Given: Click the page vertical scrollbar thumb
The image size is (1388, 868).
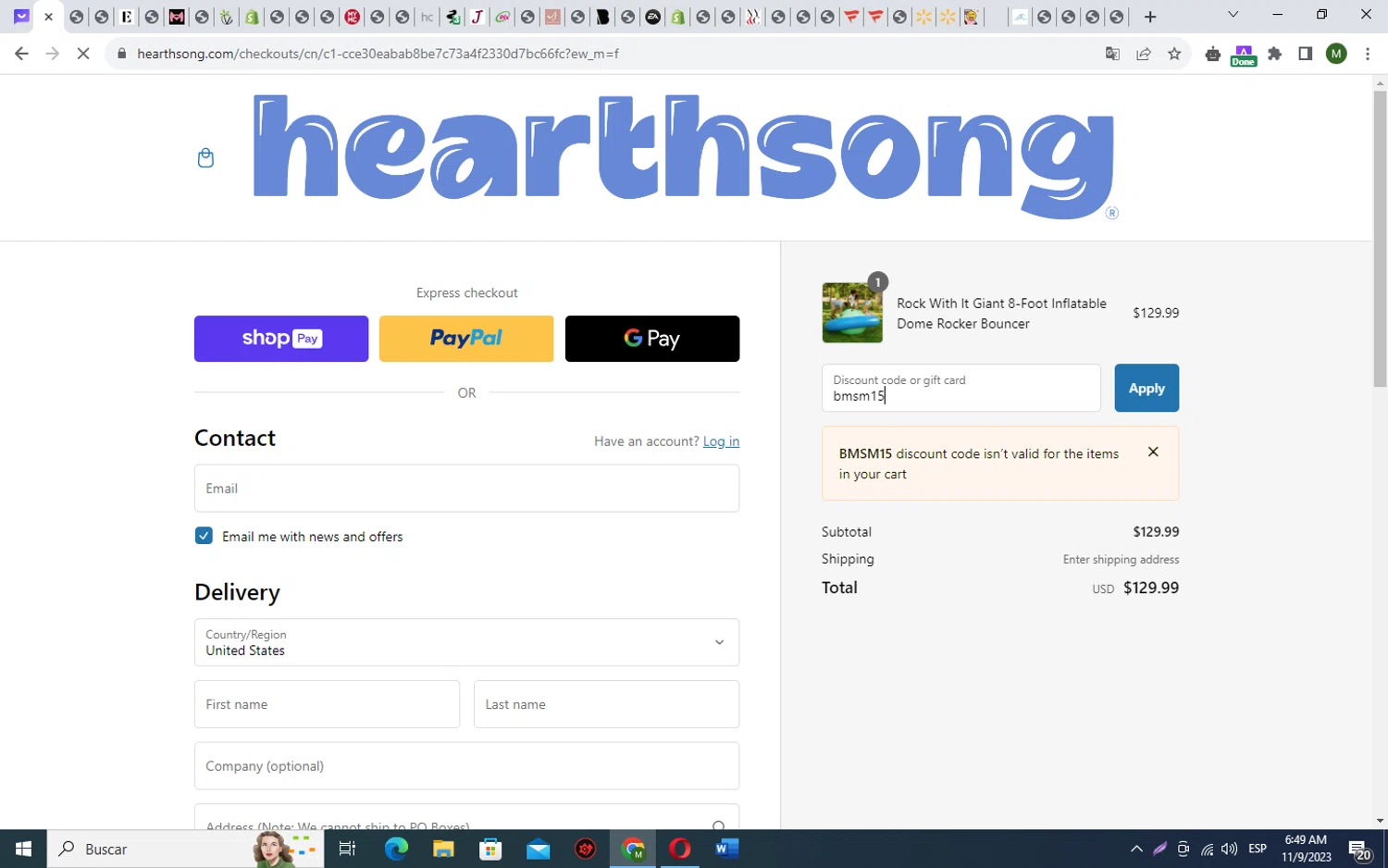Looking at the screenshot, I should tap(1380, 239).
